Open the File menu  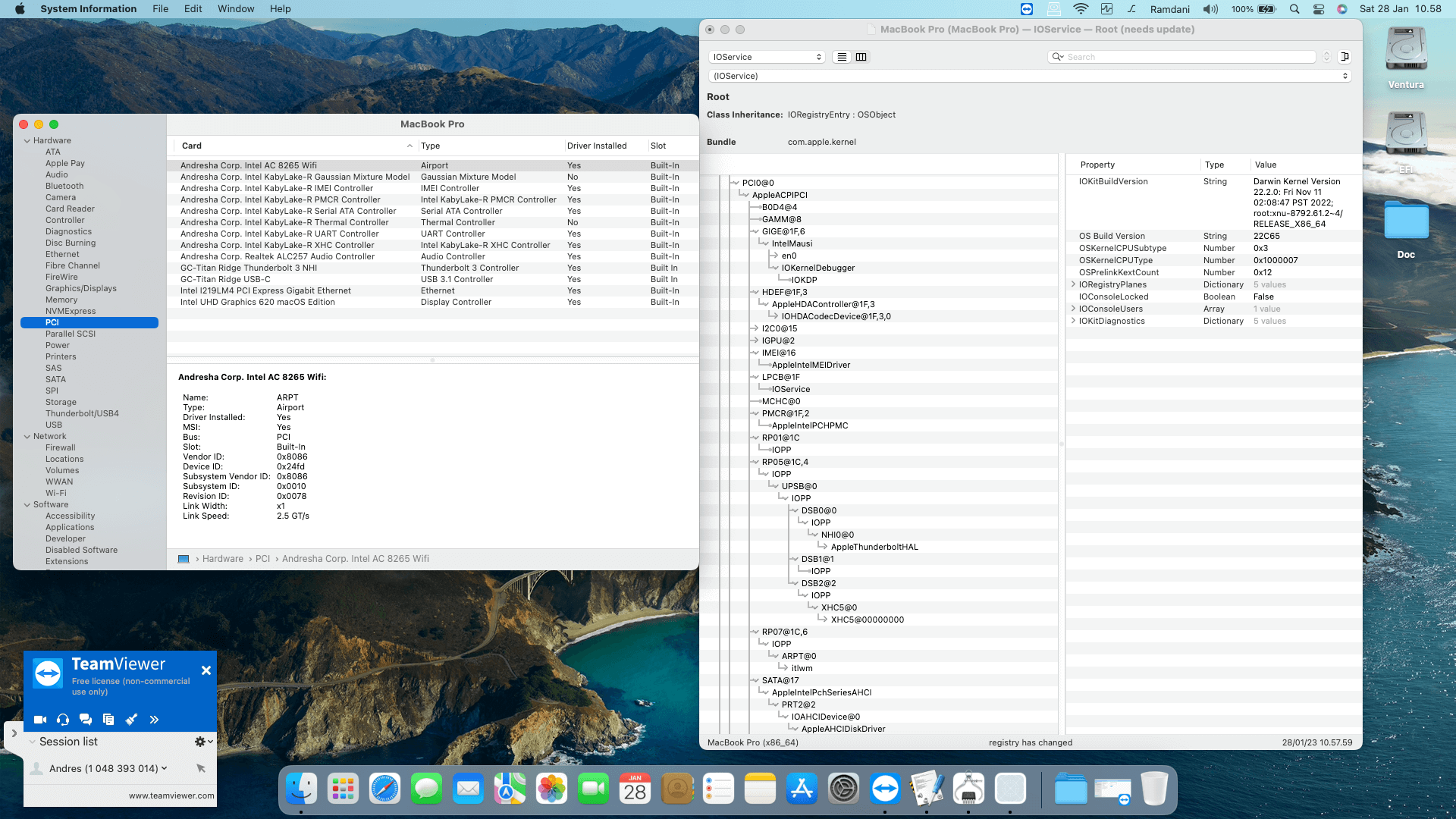pyautogui.click(x=160, y=9)
